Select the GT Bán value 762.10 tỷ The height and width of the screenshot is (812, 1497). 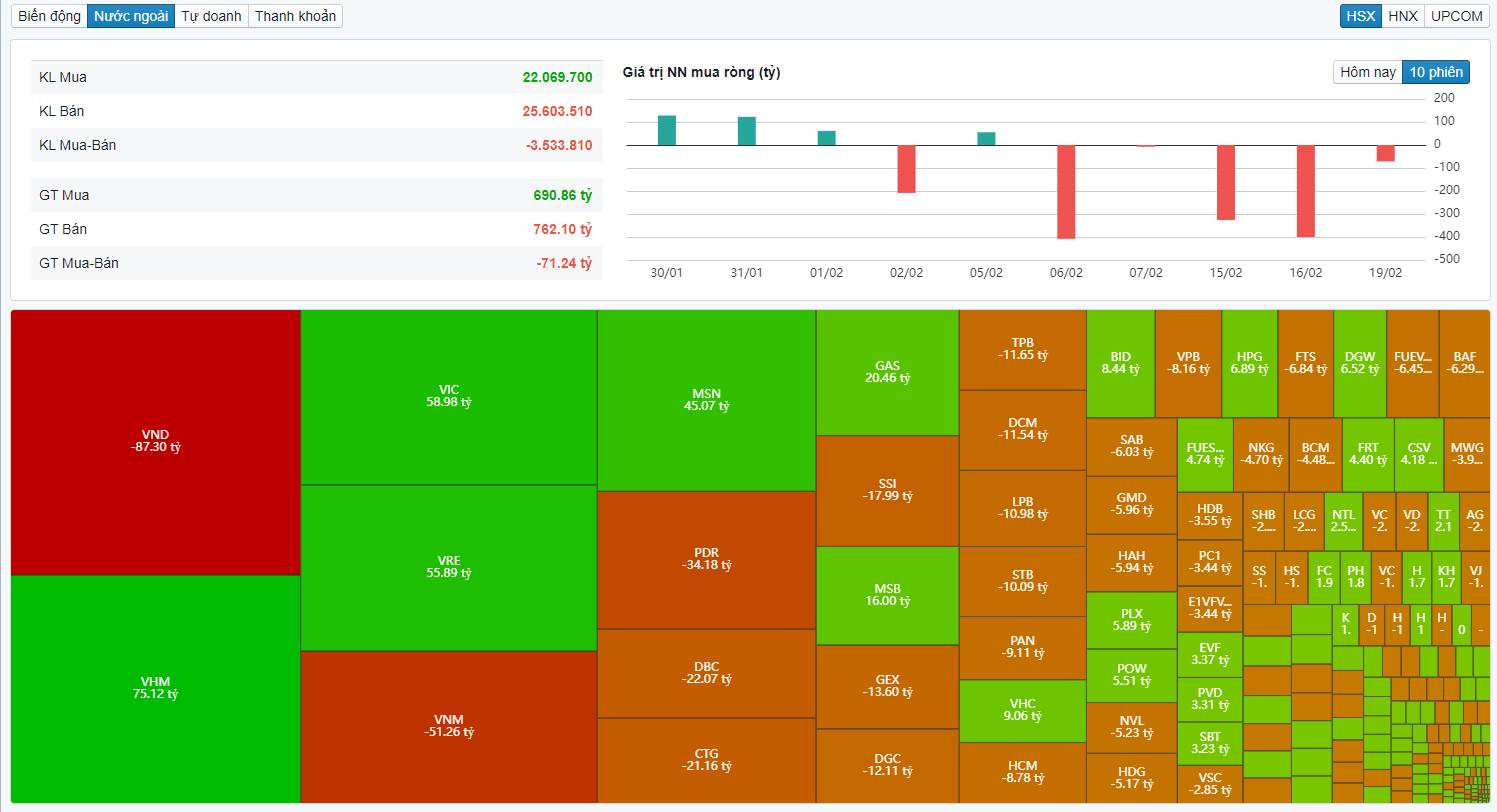point(563,229)
